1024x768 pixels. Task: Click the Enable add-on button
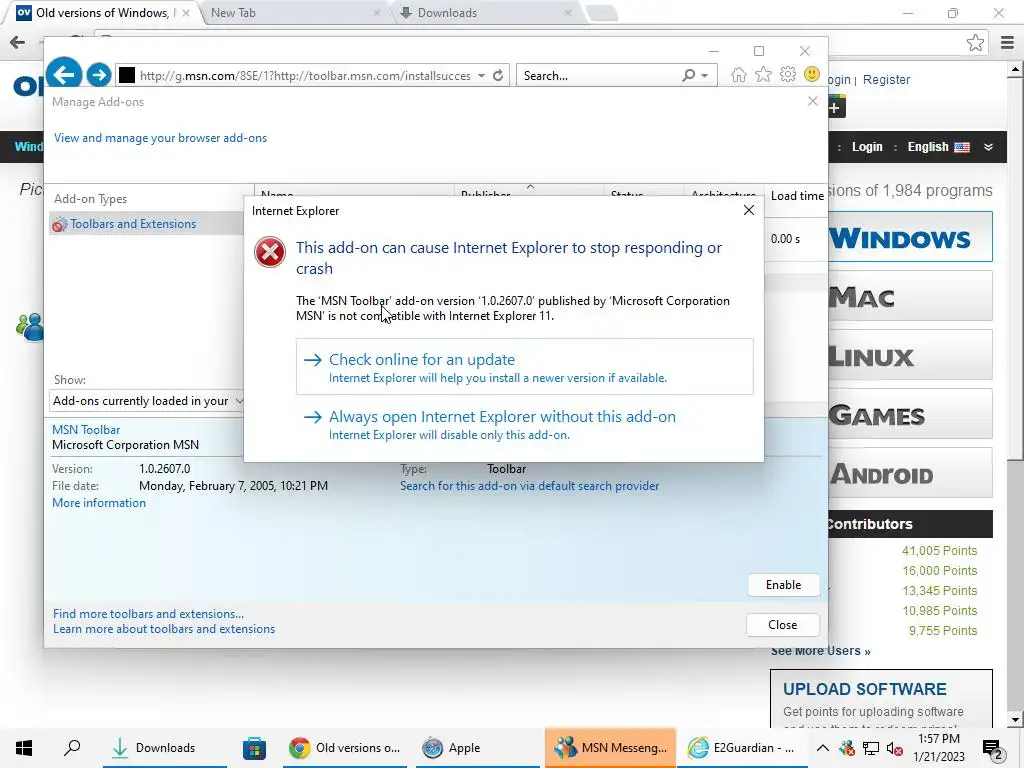784,584
